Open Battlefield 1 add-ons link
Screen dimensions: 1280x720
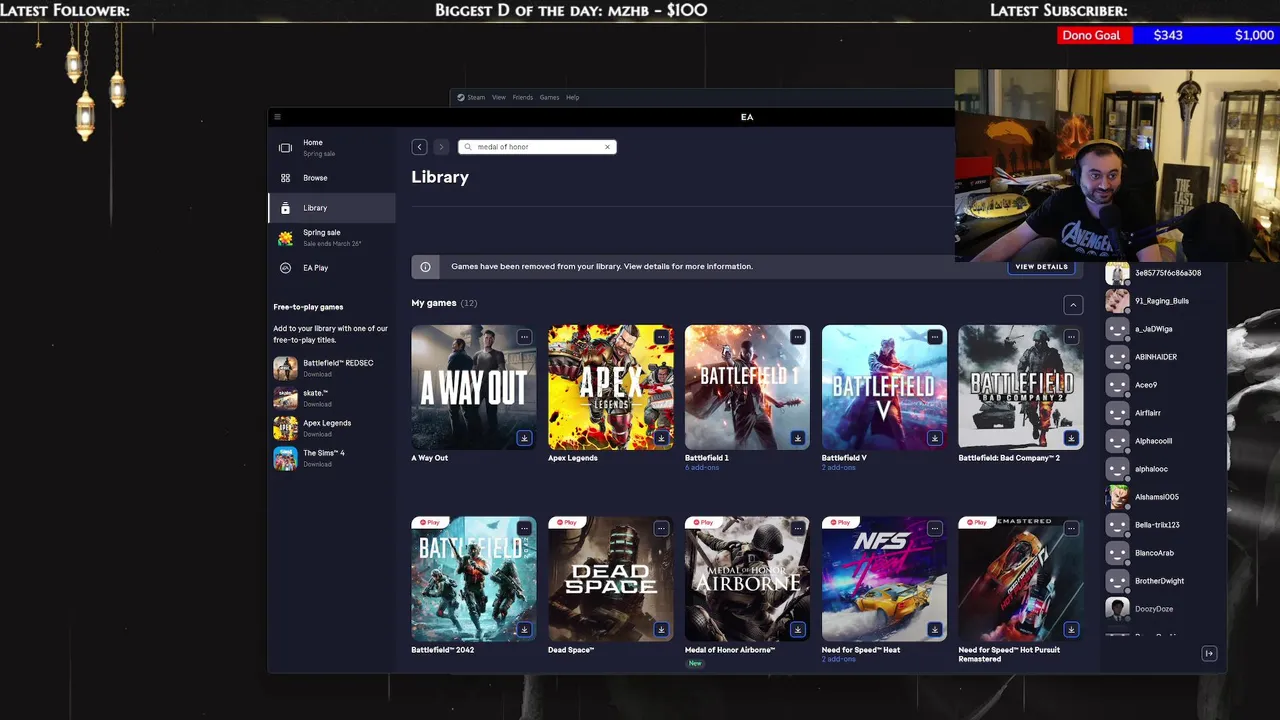click(x=702, y=468)
